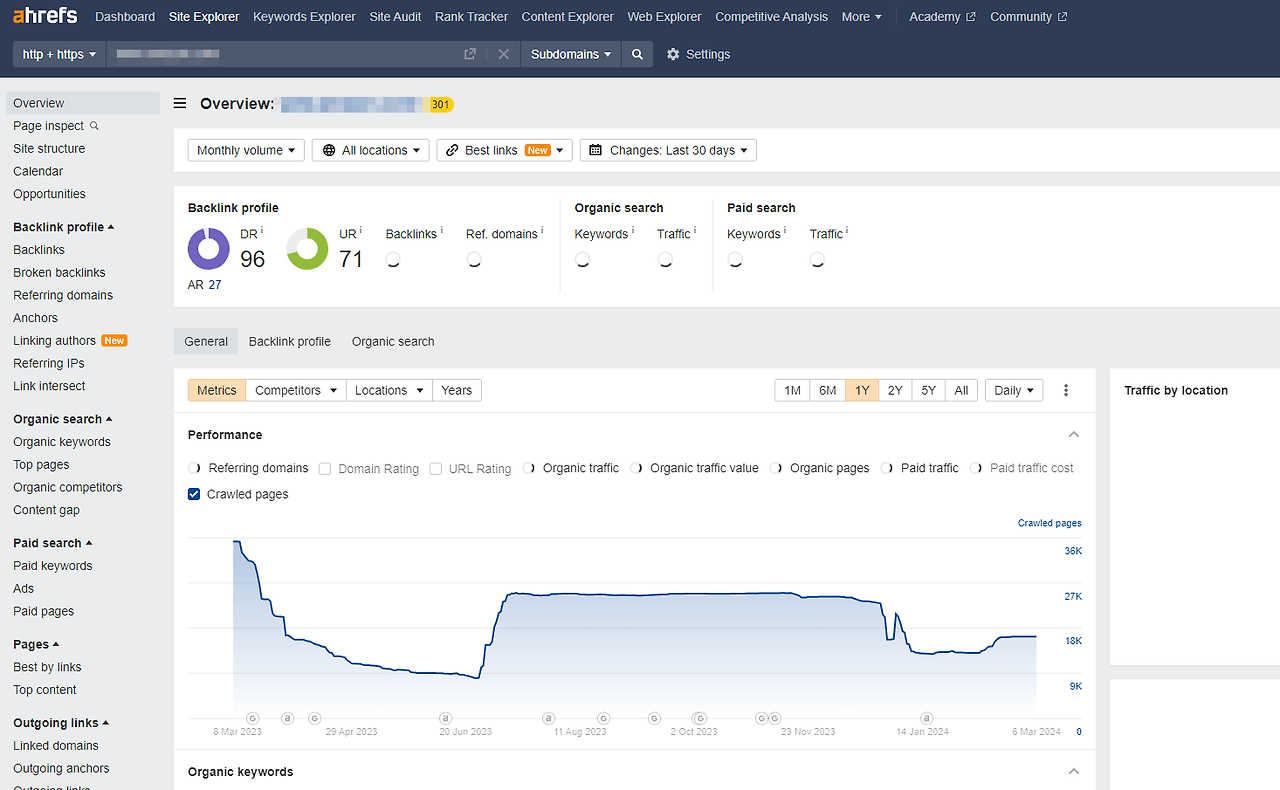Image resolution: width=1280 pixels, height=790 pixels.
Task: Uncheck the Crawled pages checkbox
Action: point(194,494)
